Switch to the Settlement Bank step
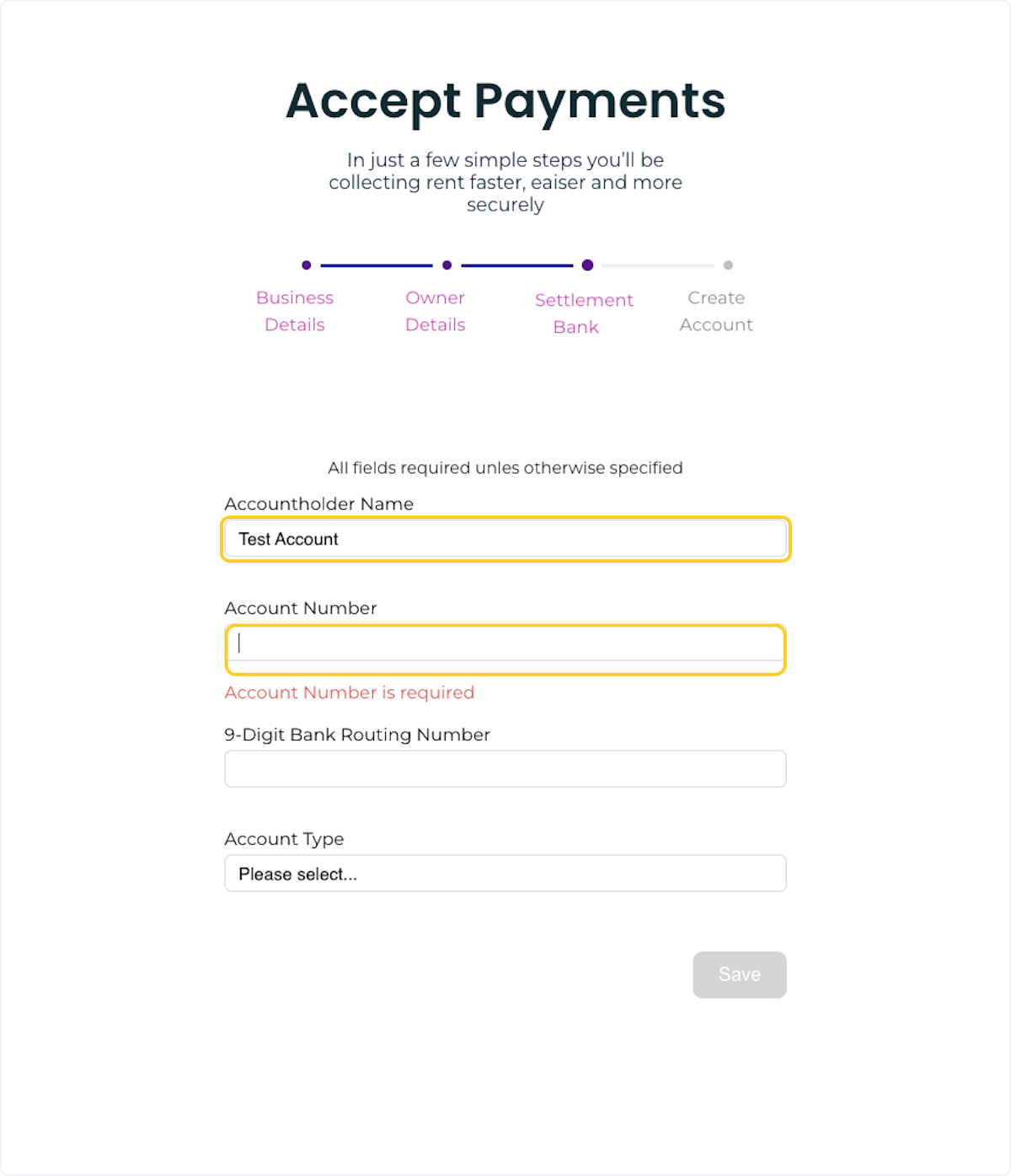Screen dimensions: 1011x1176 coord(584,313)
